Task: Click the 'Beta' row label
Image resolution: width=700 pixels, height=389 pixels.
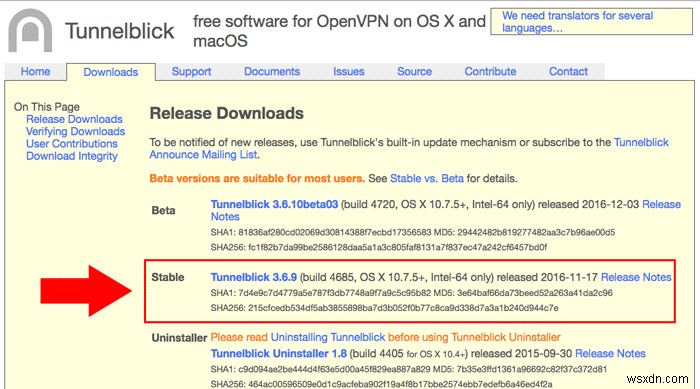Action: point(163,210)
